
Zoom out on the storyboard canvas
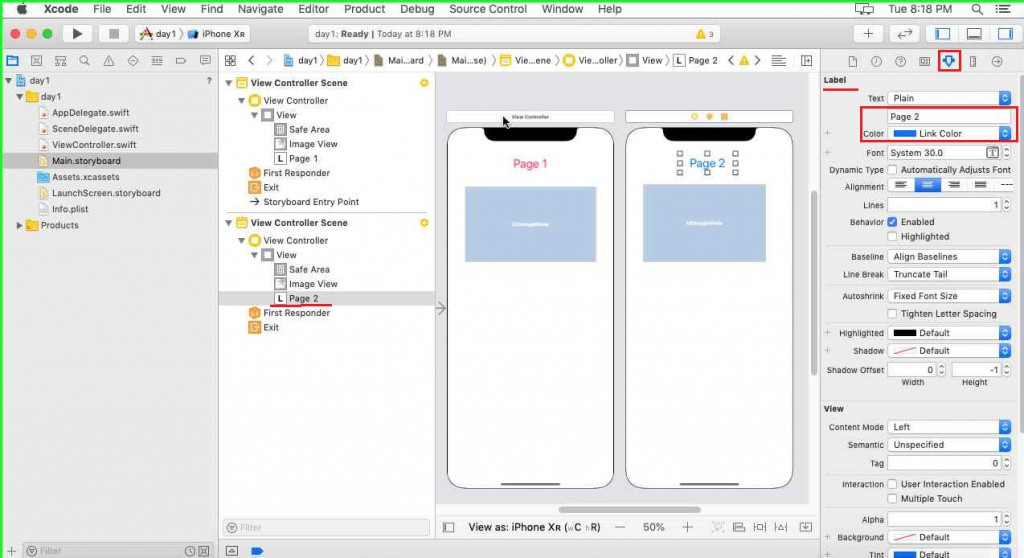pos(620,527)
